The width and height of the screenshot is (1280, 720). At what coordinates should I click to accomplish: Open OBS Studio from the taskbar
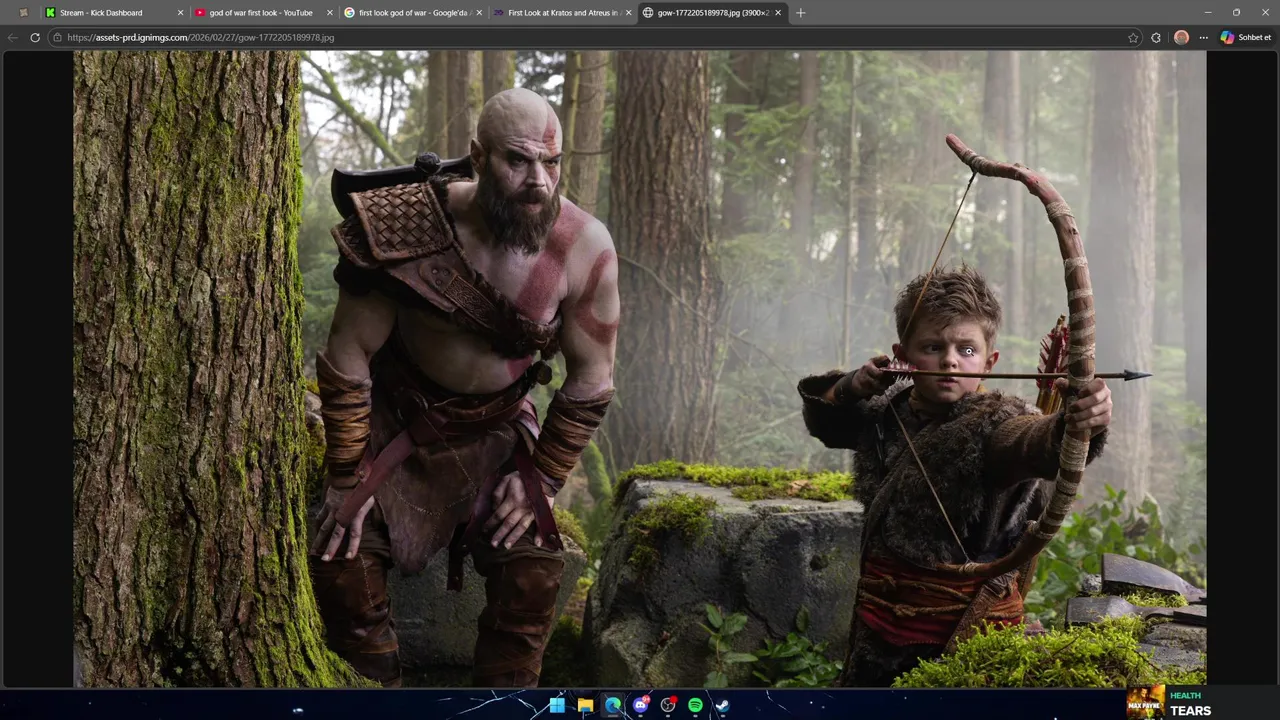(668, 705)
